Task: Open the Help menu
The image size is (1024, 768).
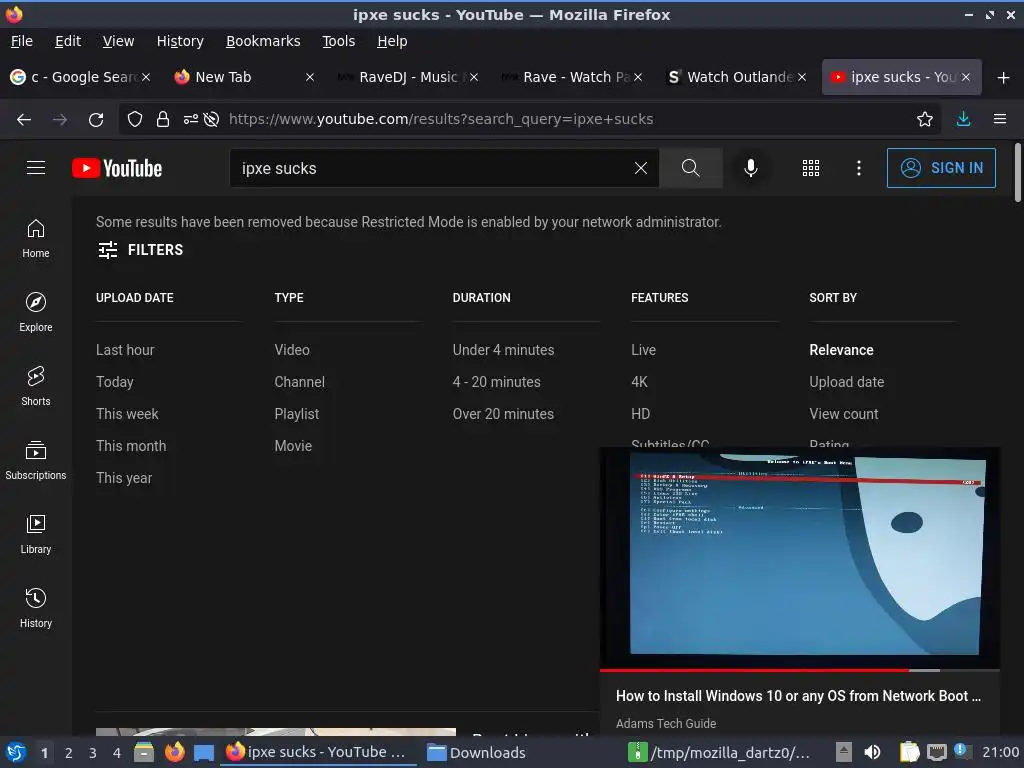Action: tap(392, 41)
